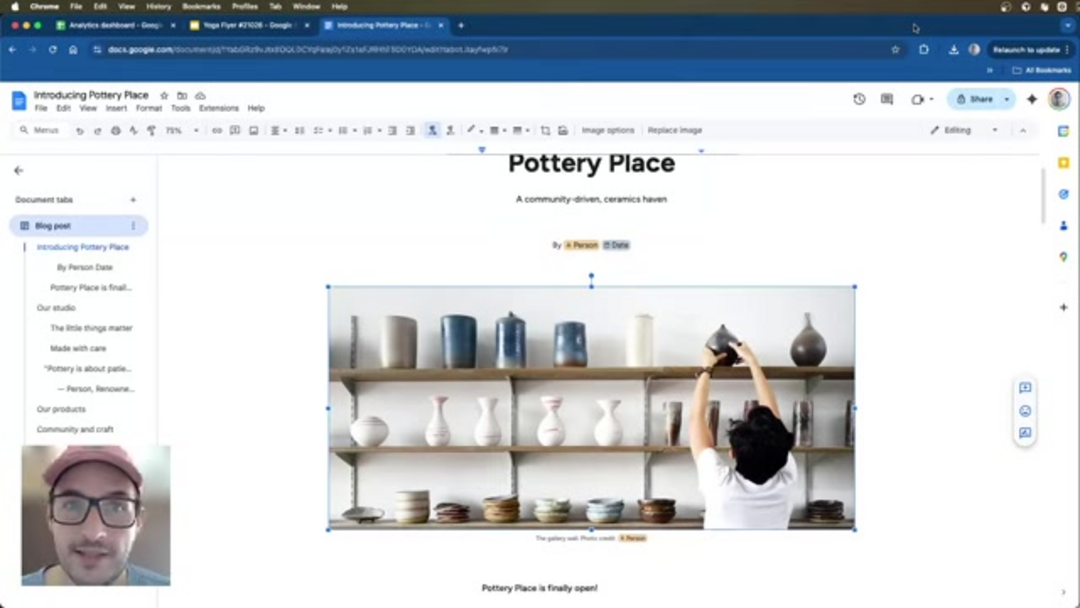Toggle In line text wrapping

[431, 130]
